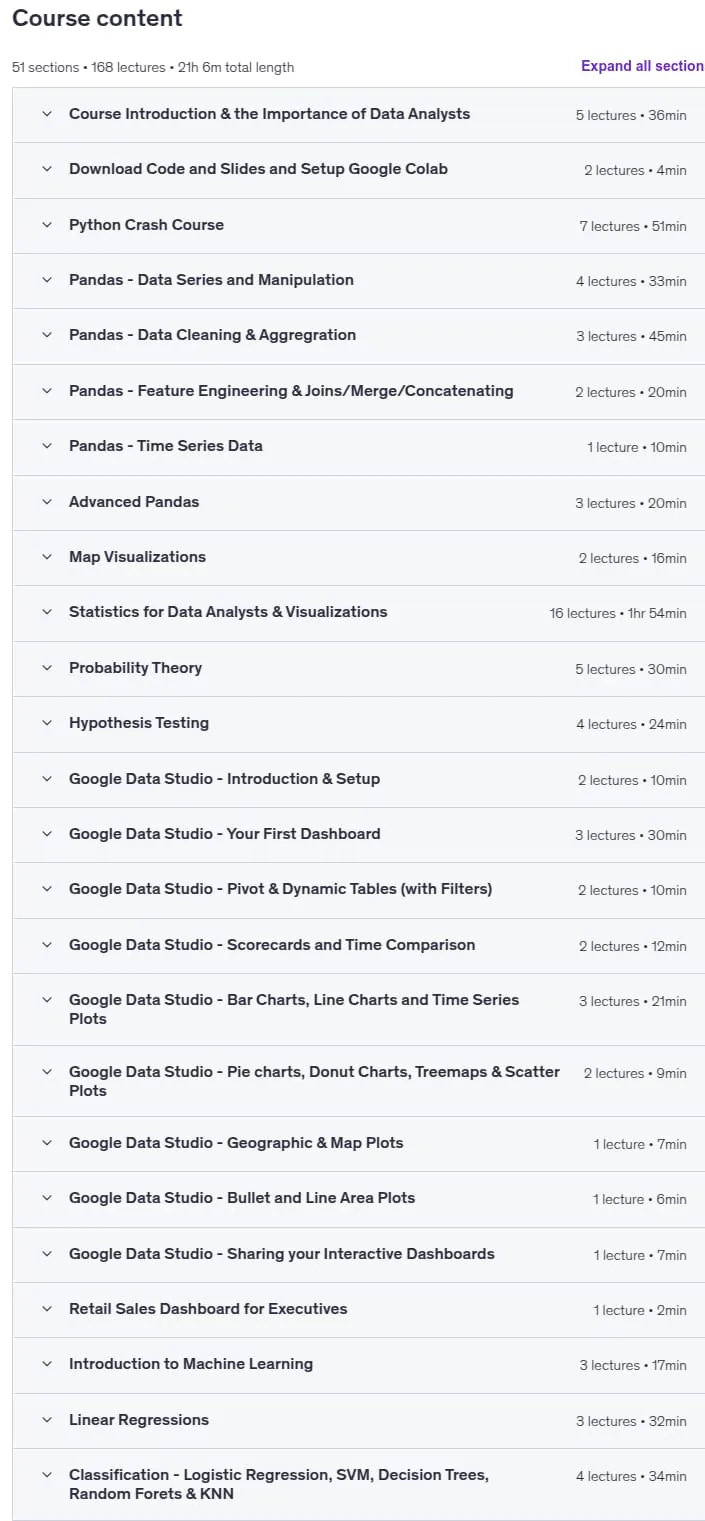The image size is (705, 1521).
Task: Expand all sections of the course
Action: tap(642, 66)
